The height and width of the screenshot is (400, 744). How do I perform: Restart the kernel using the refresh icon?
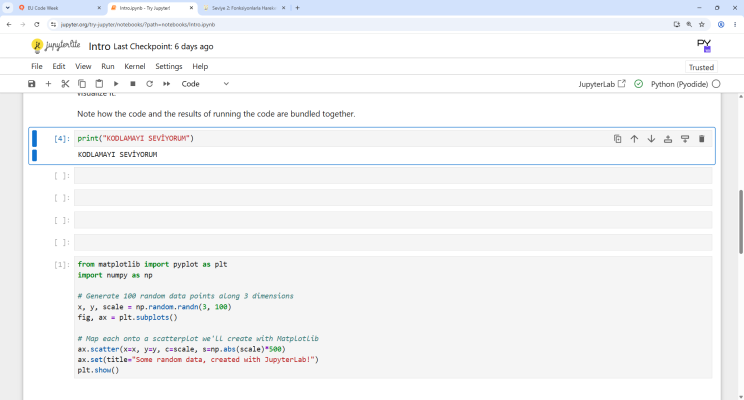pos(149,84)
